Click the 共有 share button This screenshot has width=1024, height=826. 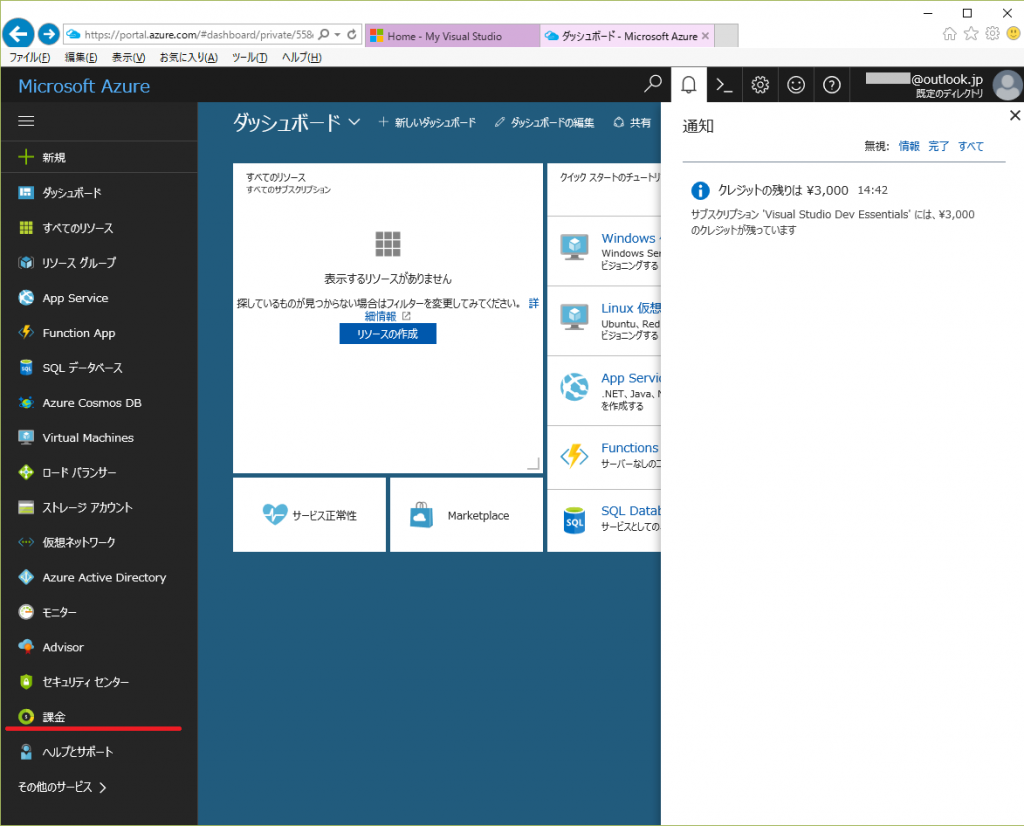point(632,122)
